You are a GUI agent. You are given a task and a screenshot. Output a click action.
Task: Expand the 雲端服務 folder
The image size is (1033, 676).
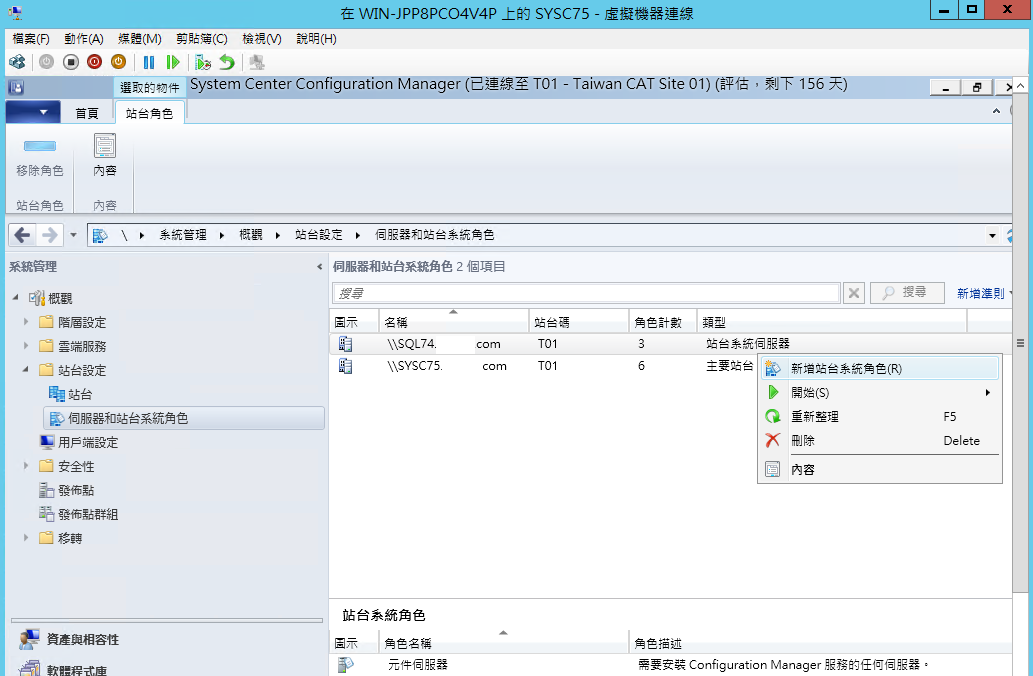coord(26,345)
